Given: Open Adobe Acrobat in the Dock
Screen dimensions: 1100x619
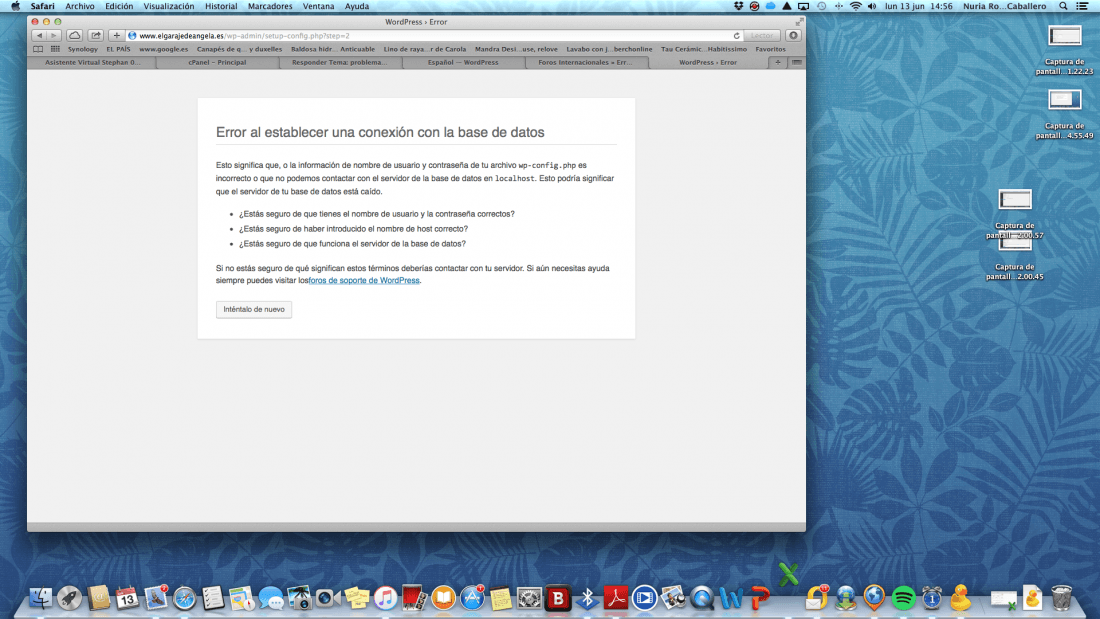Looking at the screenshot, I should click(615, 598).
